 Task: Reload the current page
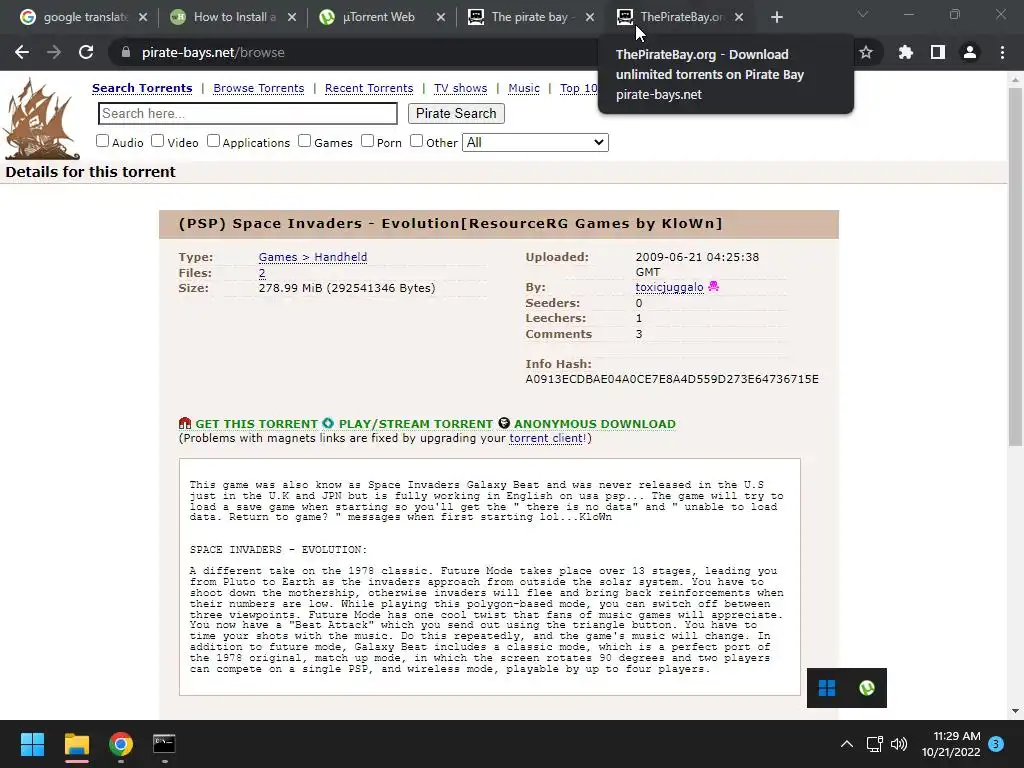(86, 52)
